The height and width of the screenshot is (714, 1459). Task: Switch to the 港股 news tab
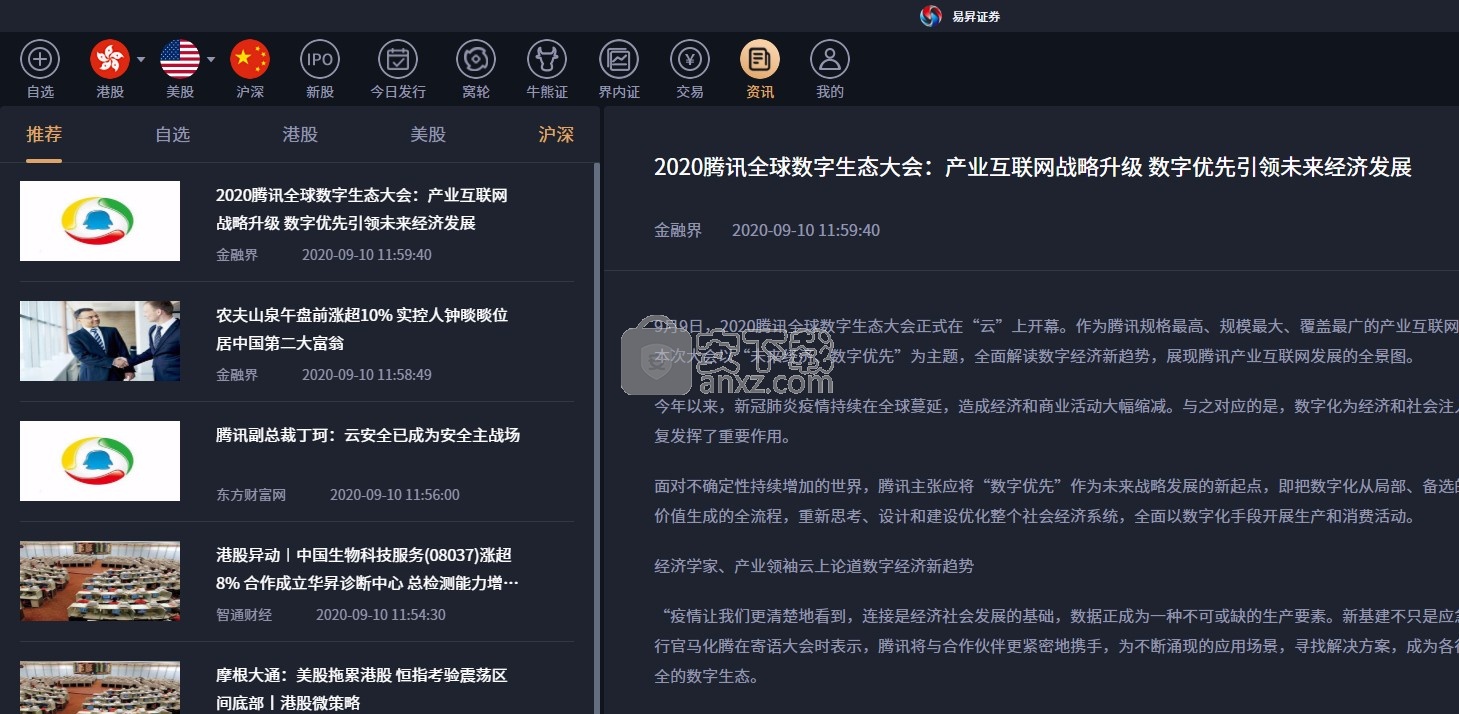point(300,134)
